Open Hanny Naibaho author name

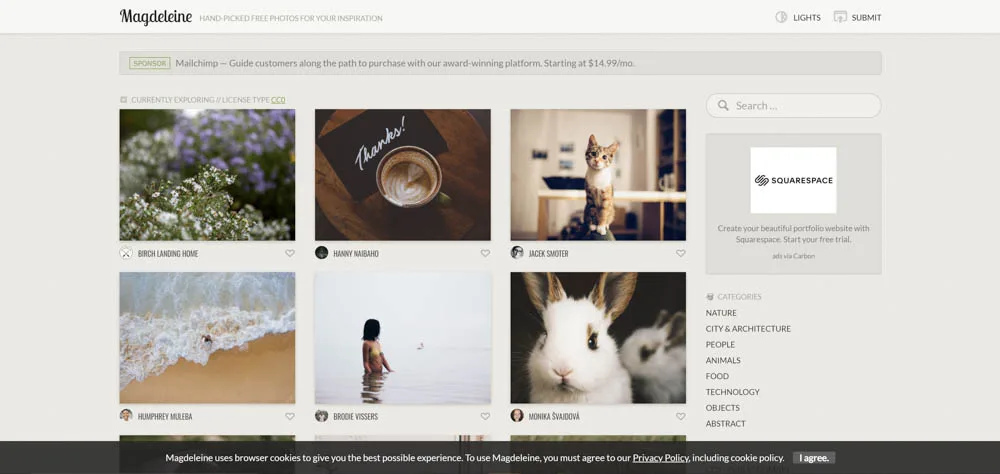[356, 254]
